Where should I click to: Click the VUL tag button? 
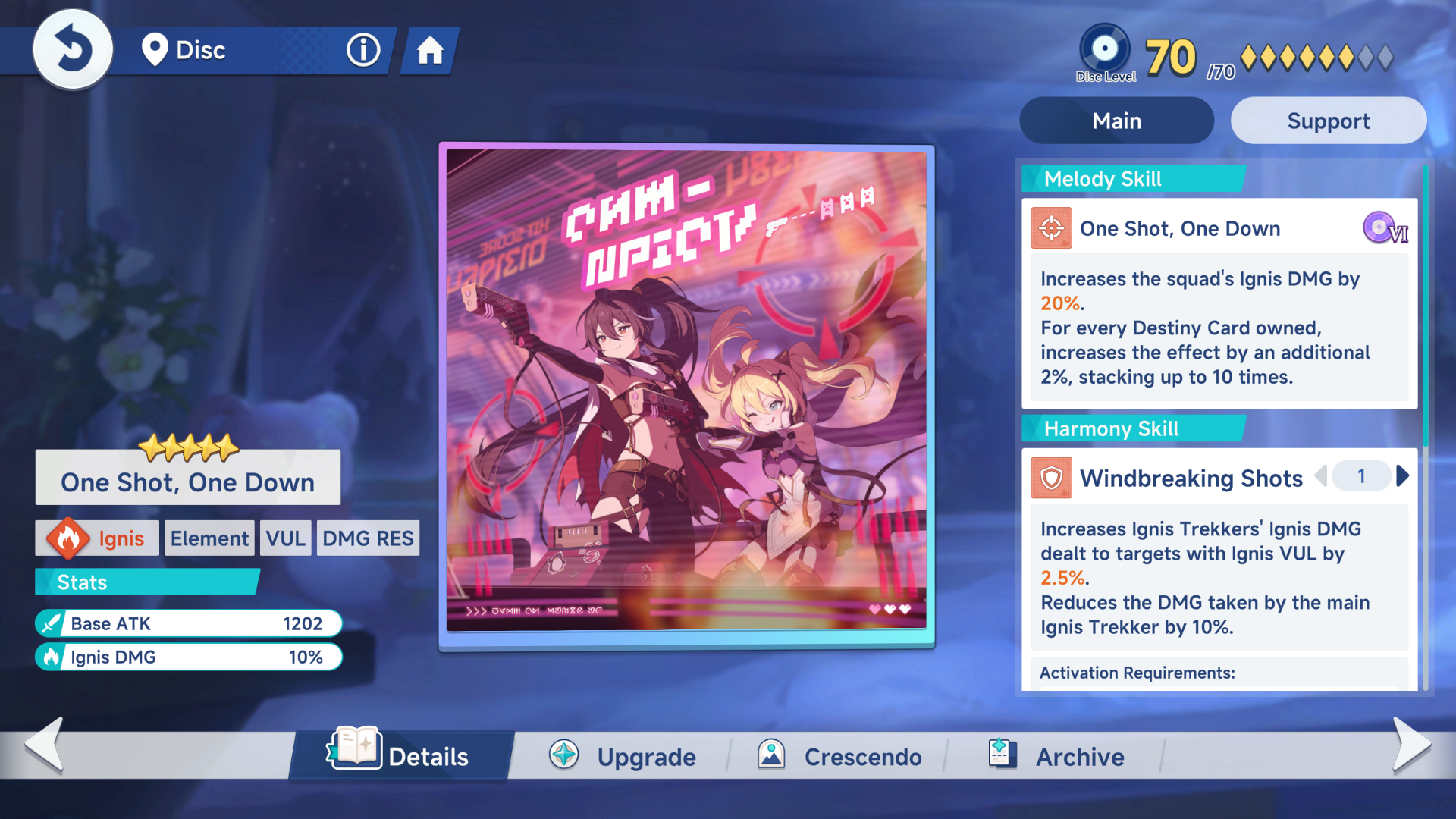pos(285,538)
